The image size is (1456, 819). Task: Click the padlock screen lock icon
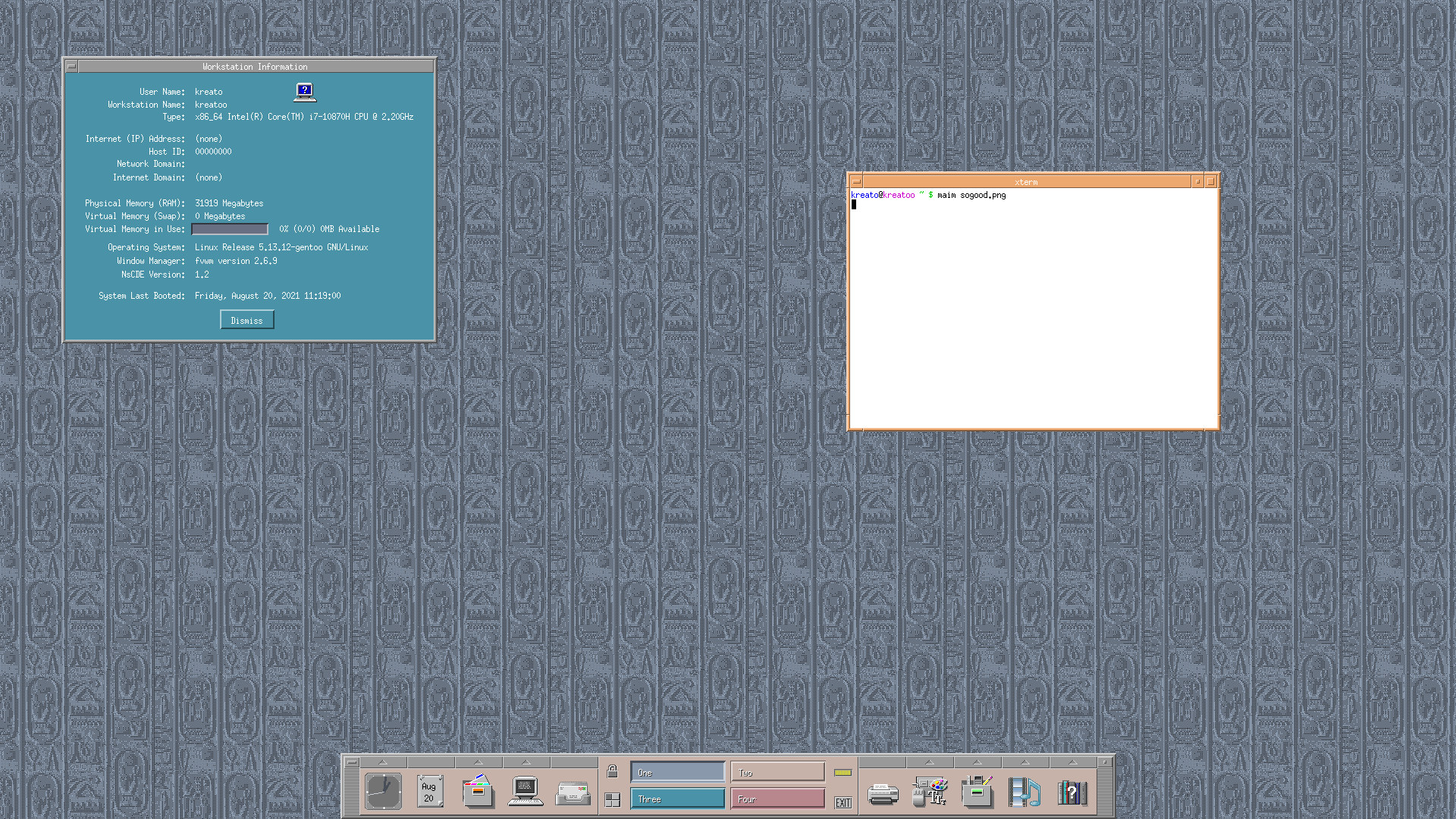613,772
